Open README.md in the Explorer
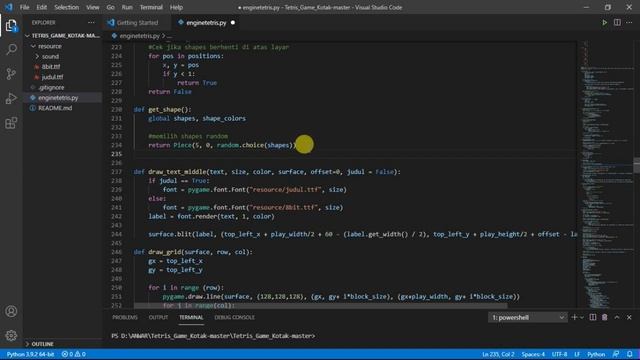Screen dimensions: 640x360 tap(62, 108)
